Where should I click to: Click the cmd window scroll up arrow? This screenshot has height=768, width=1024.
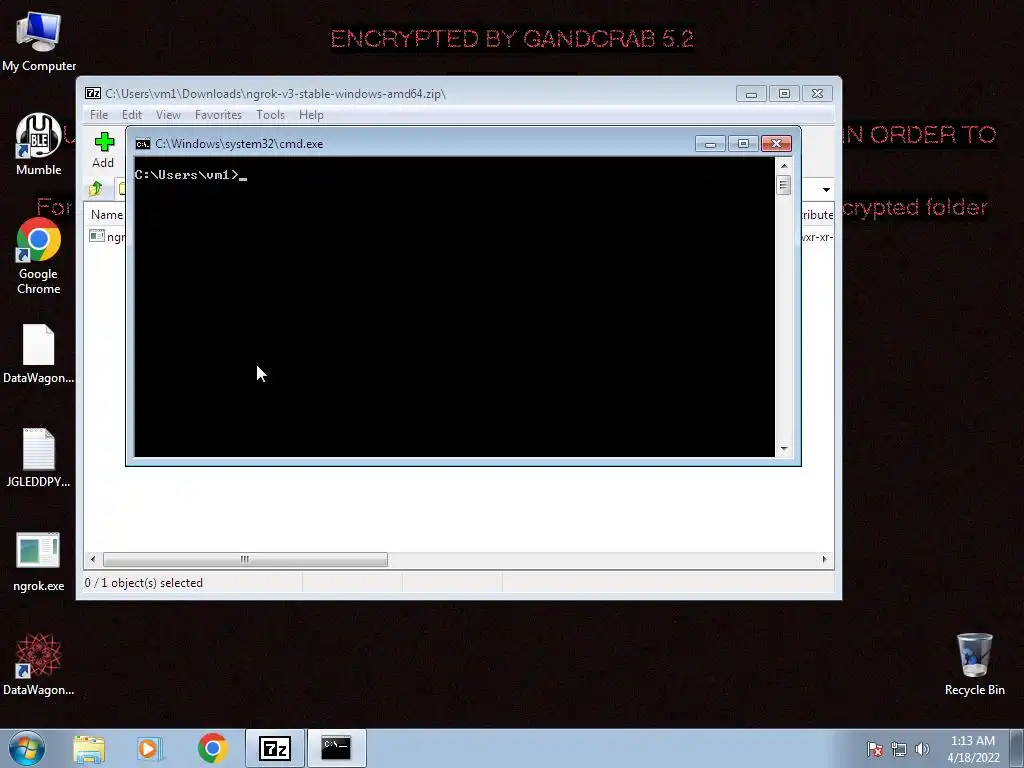tap(784, 166)
